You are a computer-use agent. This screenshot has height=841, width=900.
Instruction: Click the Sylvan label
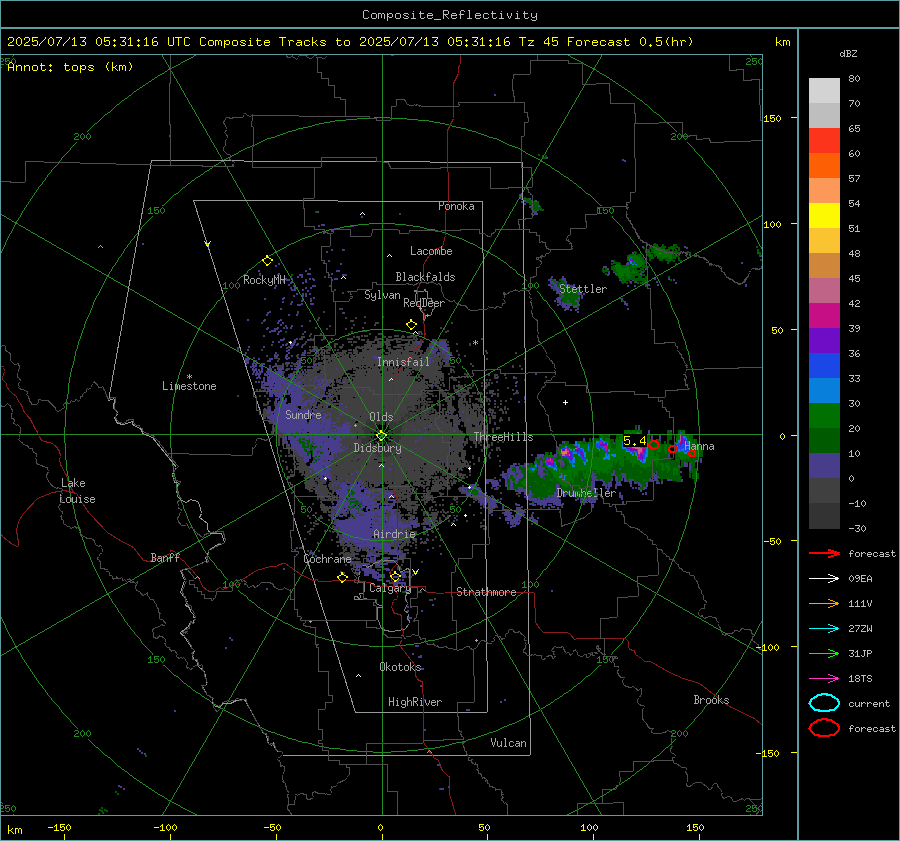pyautogui.click(x=382, y=295)
